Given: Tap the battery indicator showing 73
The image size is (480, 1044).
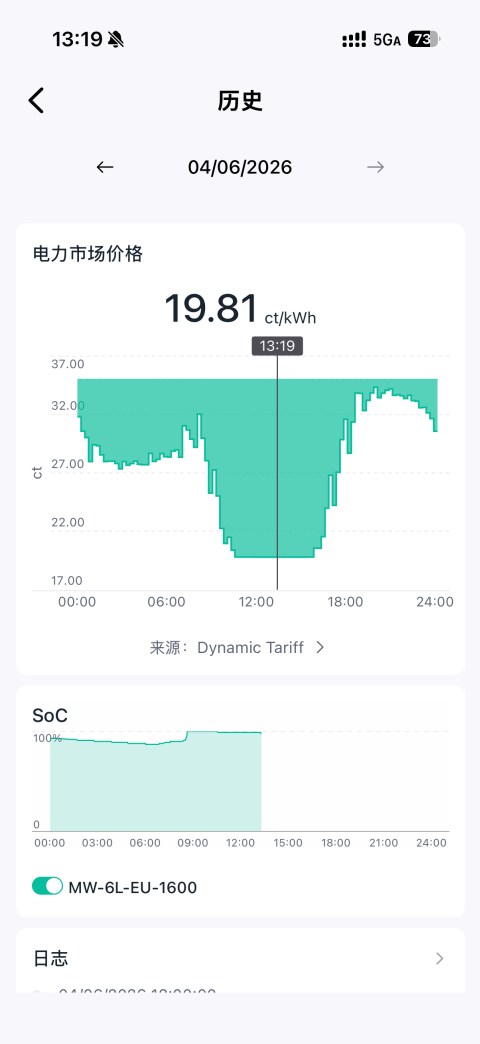Looking at the screenshot, I should 423,40.
